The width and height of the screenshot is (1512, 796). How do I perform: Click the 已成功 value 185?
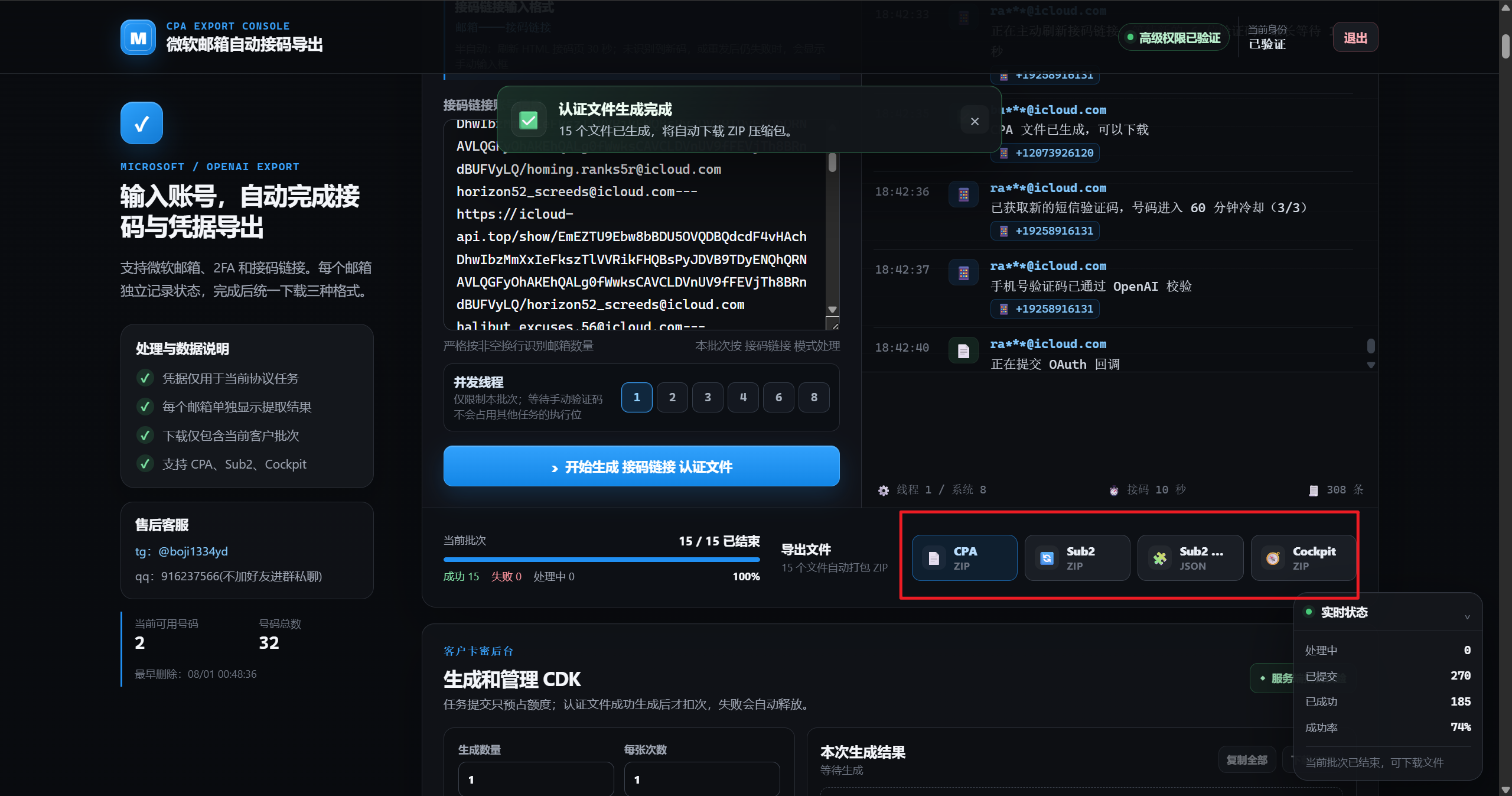[x=1460, y=702]
